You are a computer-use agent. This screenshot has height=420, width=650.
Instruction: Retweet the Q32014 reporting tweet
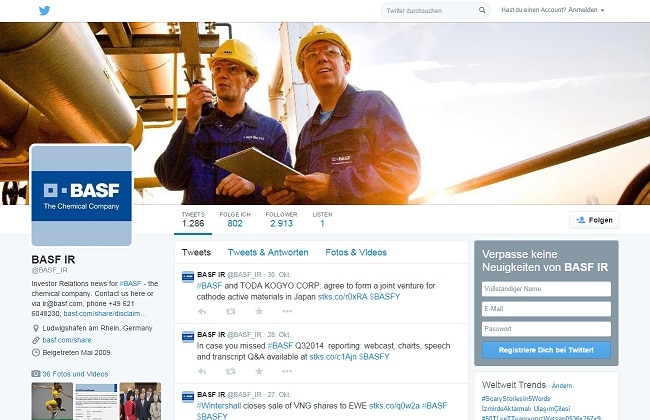click(x=230, y=371)
